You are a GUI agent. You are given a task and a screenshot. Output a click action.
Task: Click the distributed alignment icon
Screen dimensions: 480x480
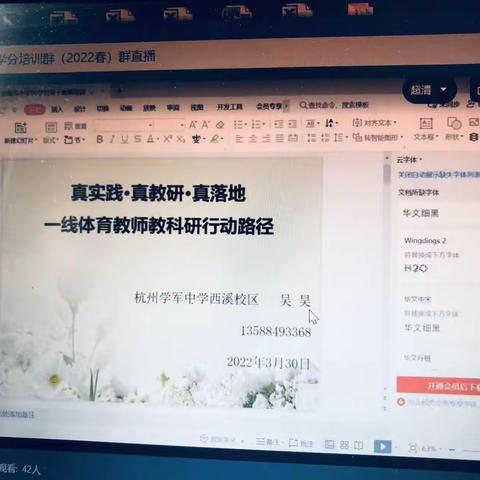click(x=293, y=138)
